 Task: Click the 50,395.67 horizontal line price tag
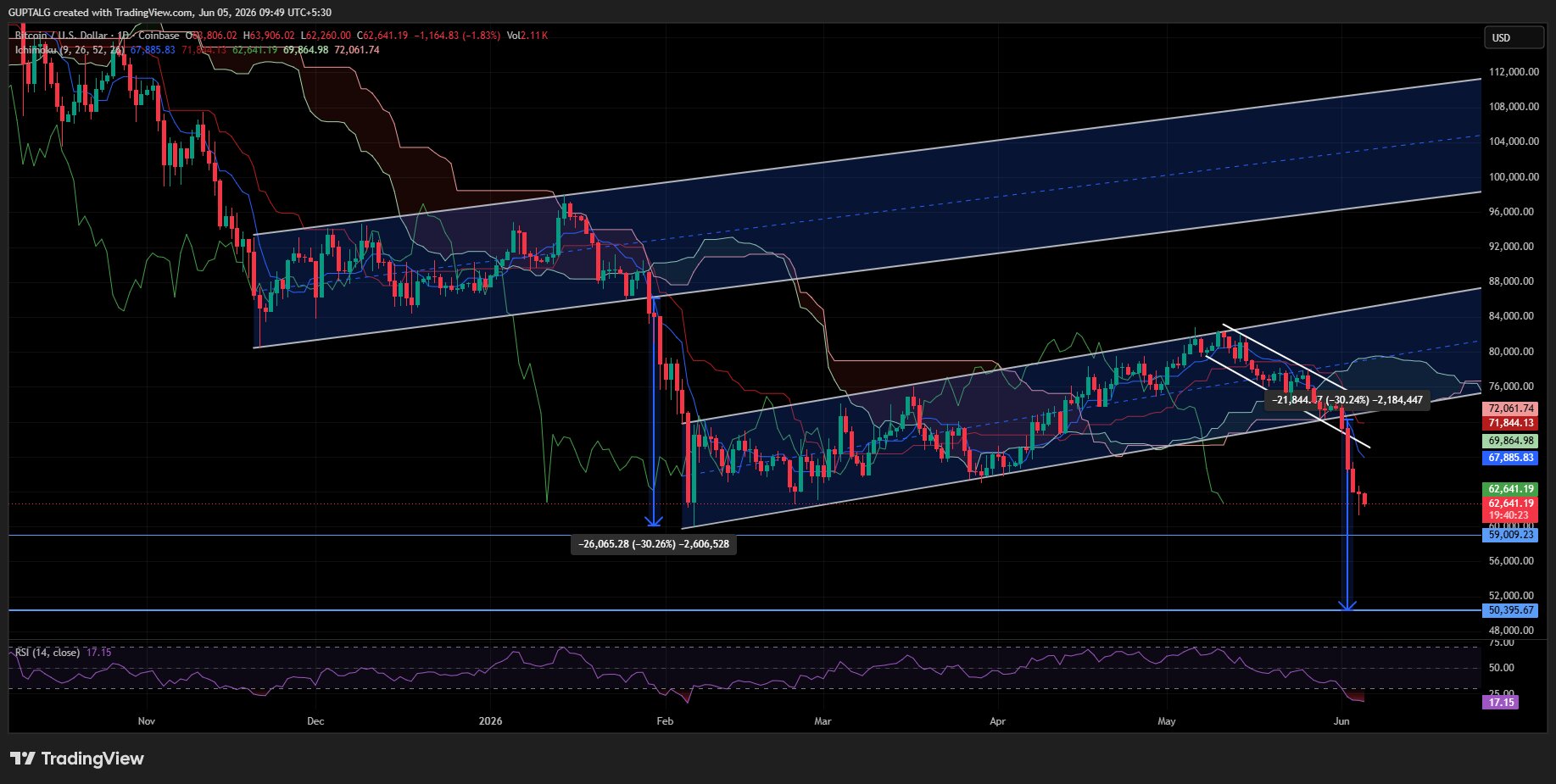(x=1510, y=610)
